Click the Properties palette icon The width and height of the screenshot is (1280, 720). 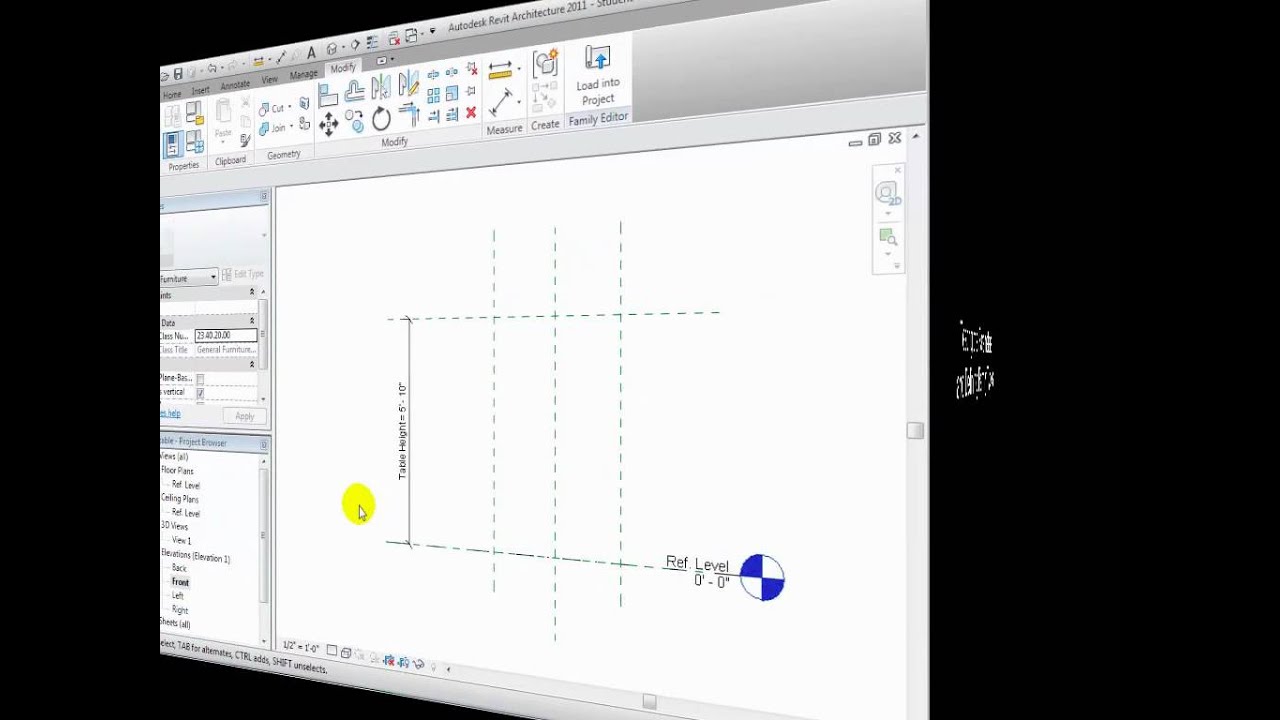coord(173,144)
